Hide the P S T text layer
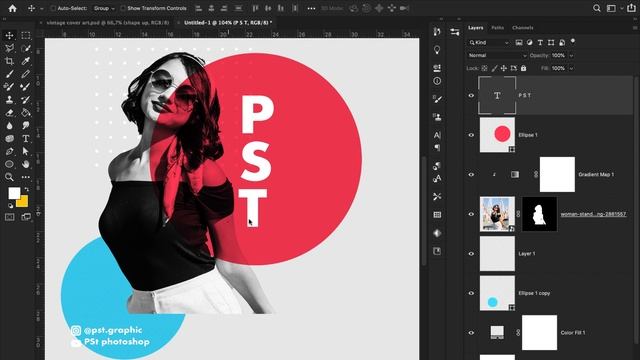Viewport: 640px width, 360px height. (x=471, y=96)
